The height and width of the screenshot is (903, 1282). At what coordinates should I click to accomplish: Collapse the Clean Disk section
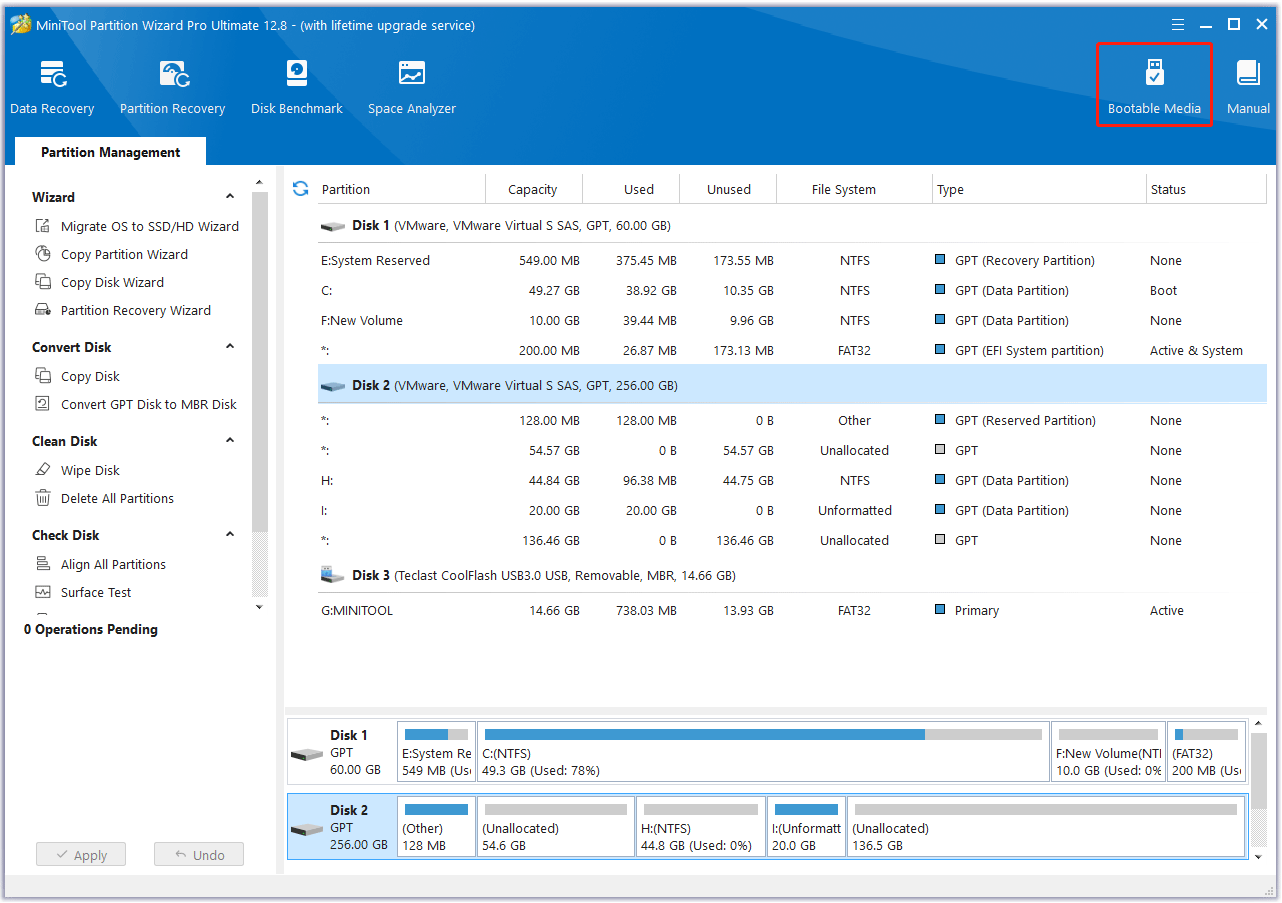coord(229,441)
